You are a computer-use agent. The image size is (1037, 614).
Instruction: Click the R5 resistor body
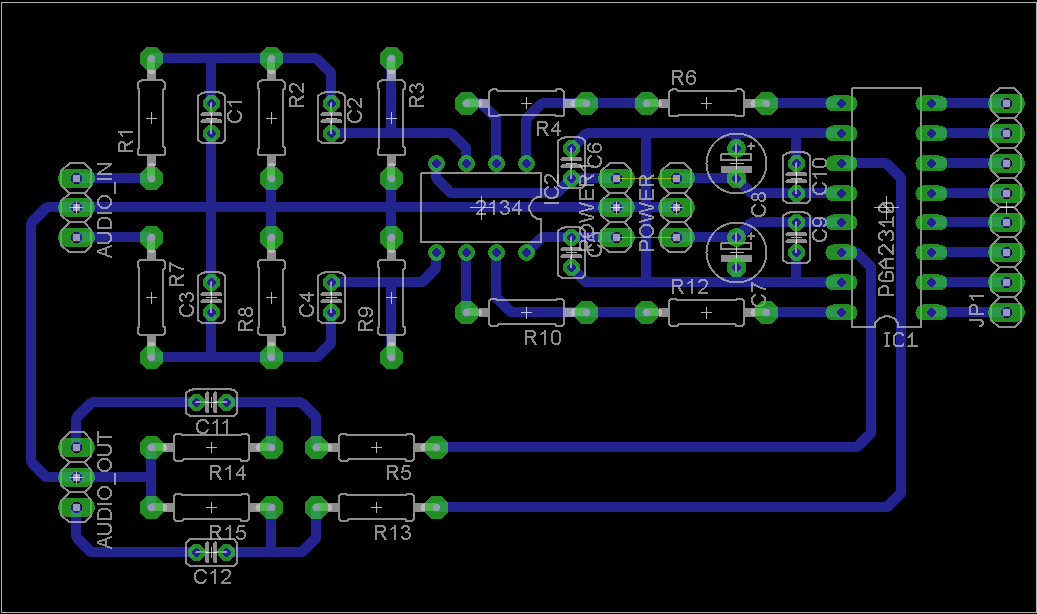[376, 447]
